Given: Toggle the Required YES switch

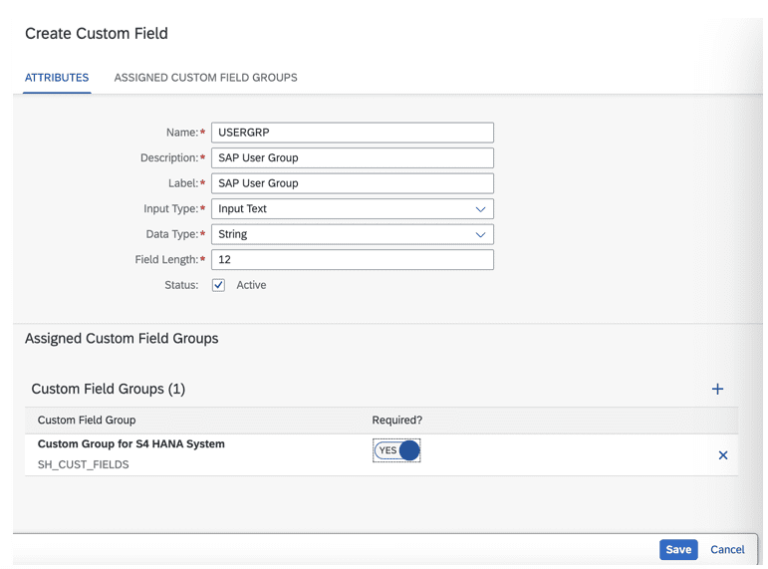Looking at the screenshot, I should (x=397, y=450).
